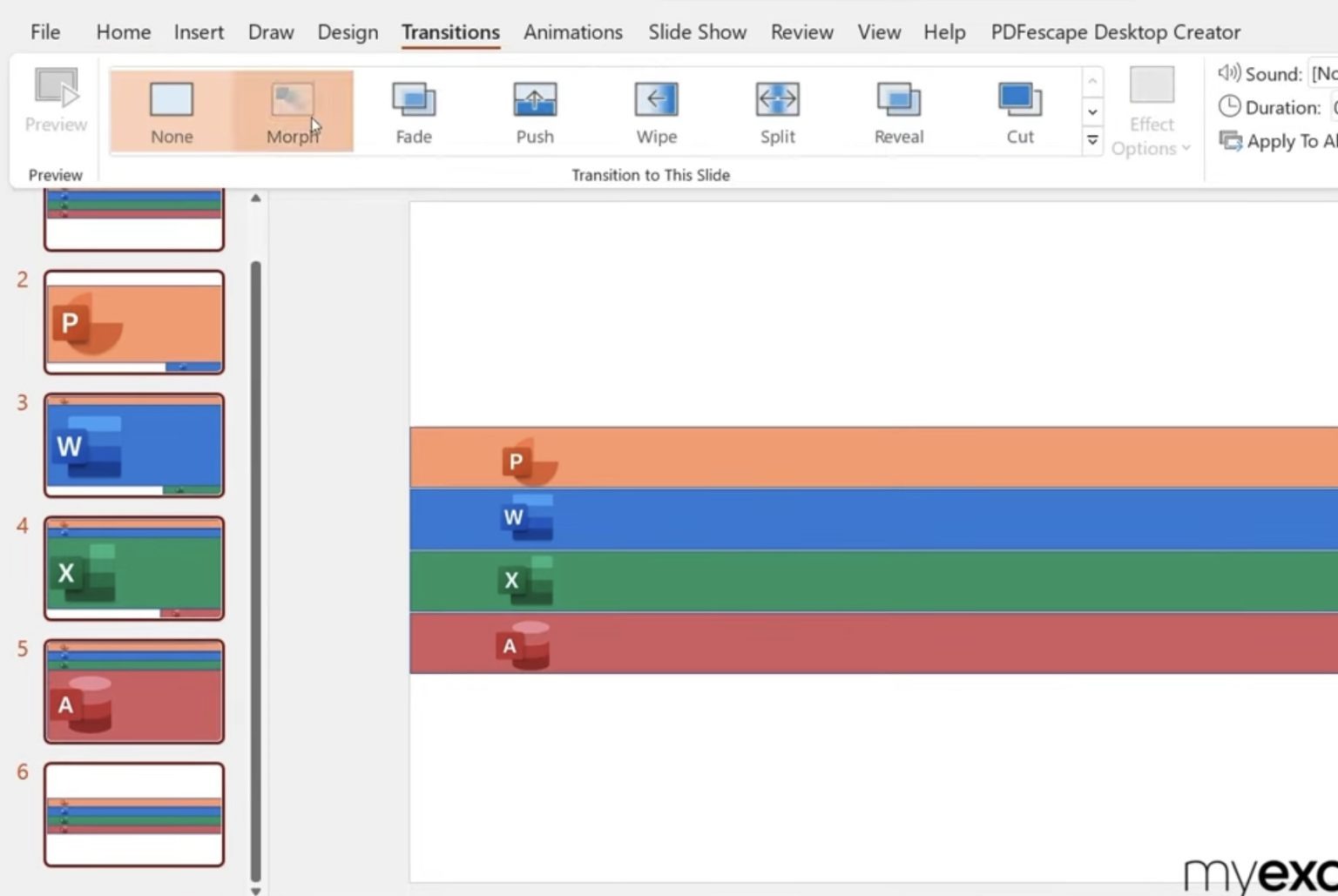1338x896 pixels.
Task: Apply the Morph transition
Action: click(x=292, y=109)
